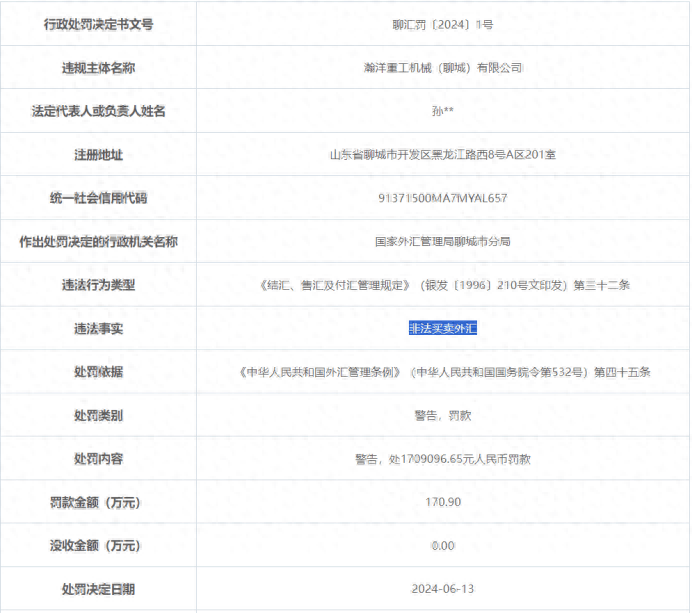Click the highlighted text 非法买卖外汇
The image size is (692, 613).
coord(443,328)
